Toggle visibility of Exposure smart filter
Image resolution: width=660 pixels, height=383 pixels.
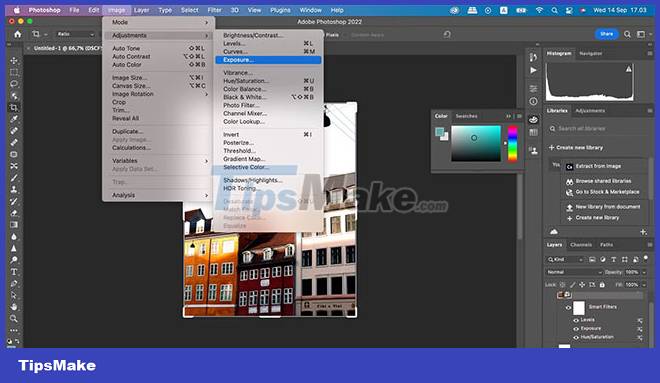coord(576,329)
